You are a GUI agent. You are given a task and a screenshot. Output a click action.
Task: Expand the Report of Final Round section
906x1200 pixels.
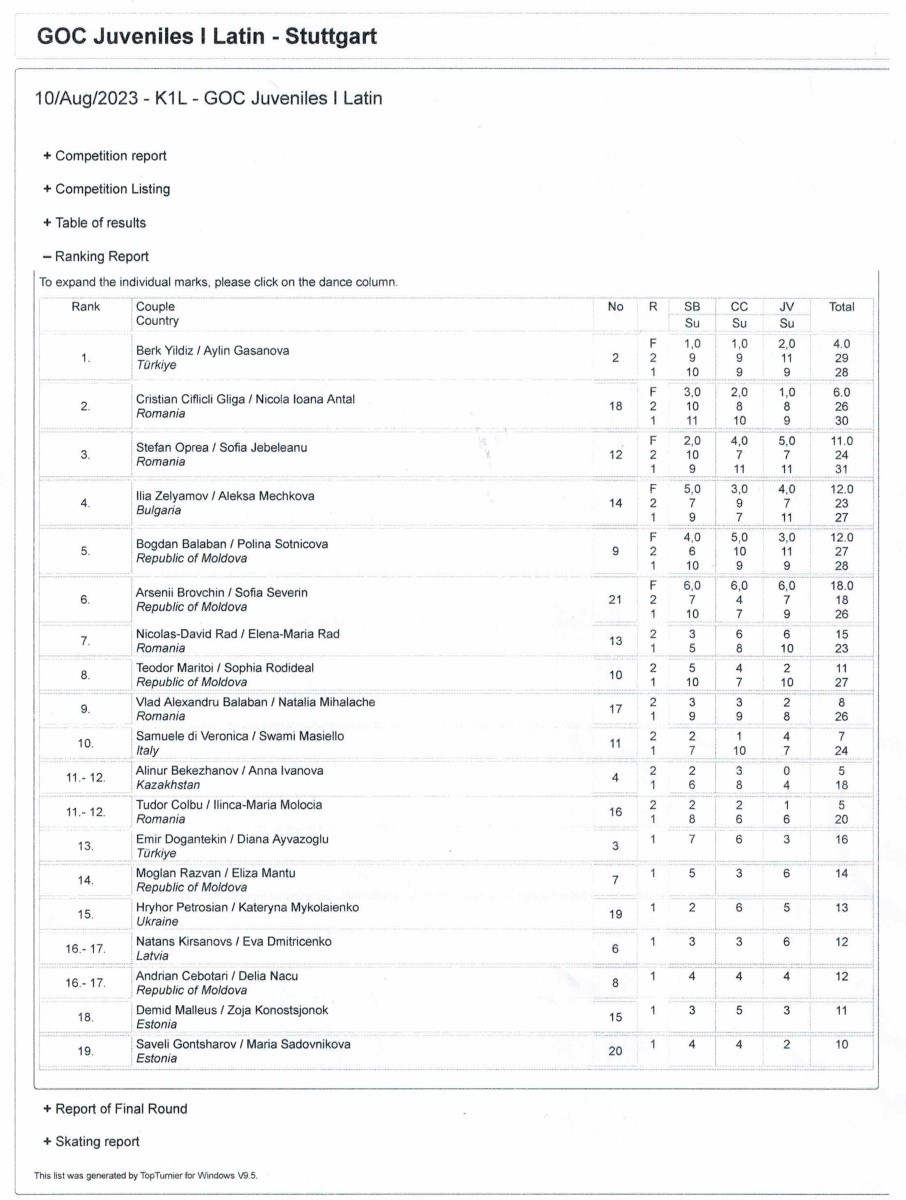[115, 1108]
